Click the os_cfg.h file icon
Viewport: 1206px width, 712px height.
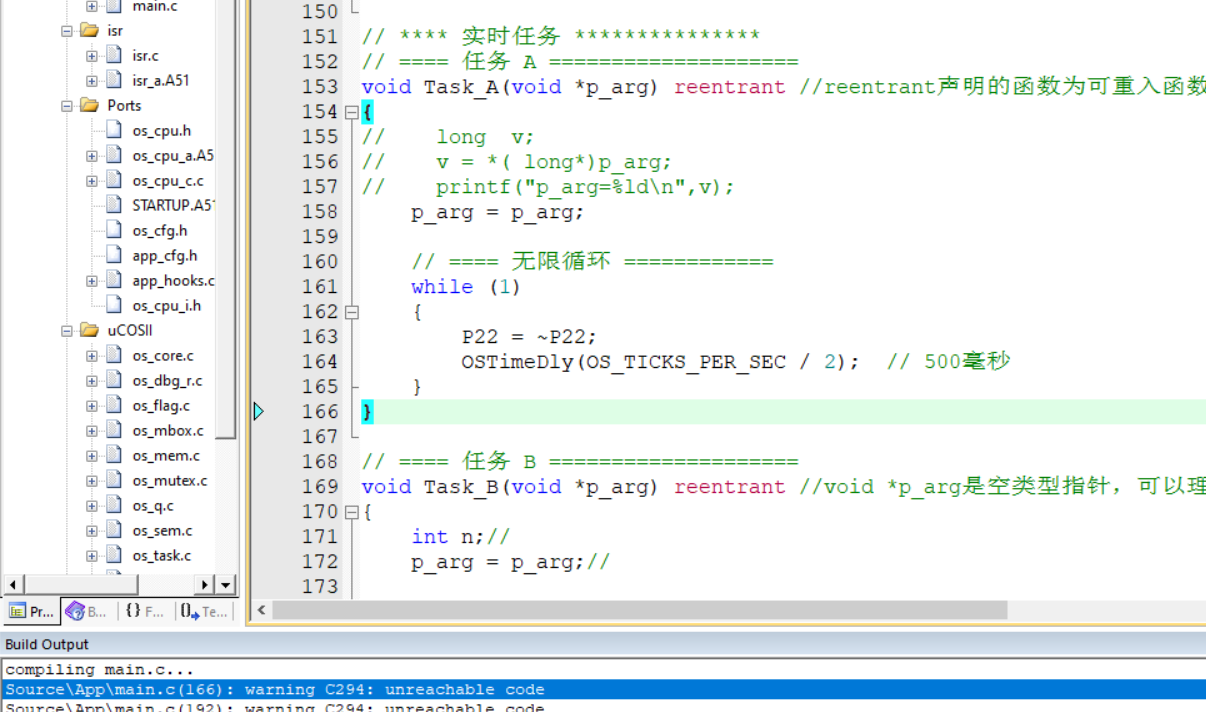[x=113, y=231]
